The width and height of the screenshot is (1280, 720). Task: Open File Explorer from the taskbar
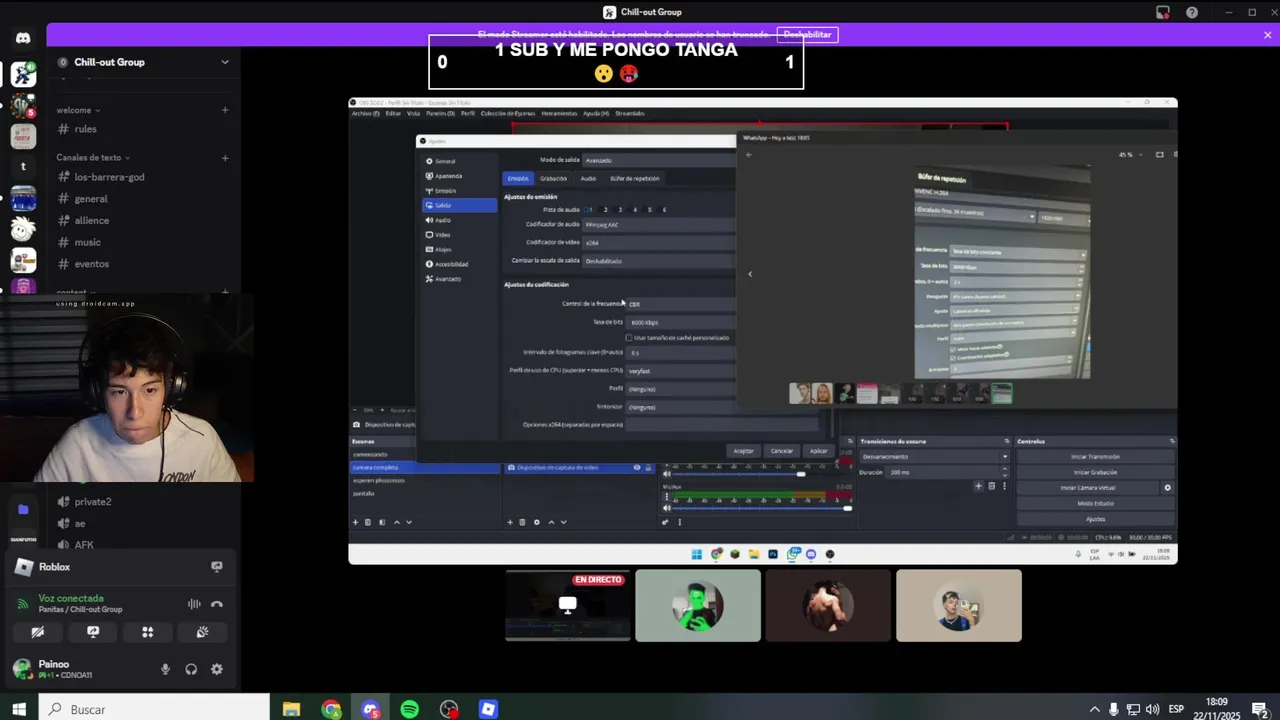[x=291, y=709]
